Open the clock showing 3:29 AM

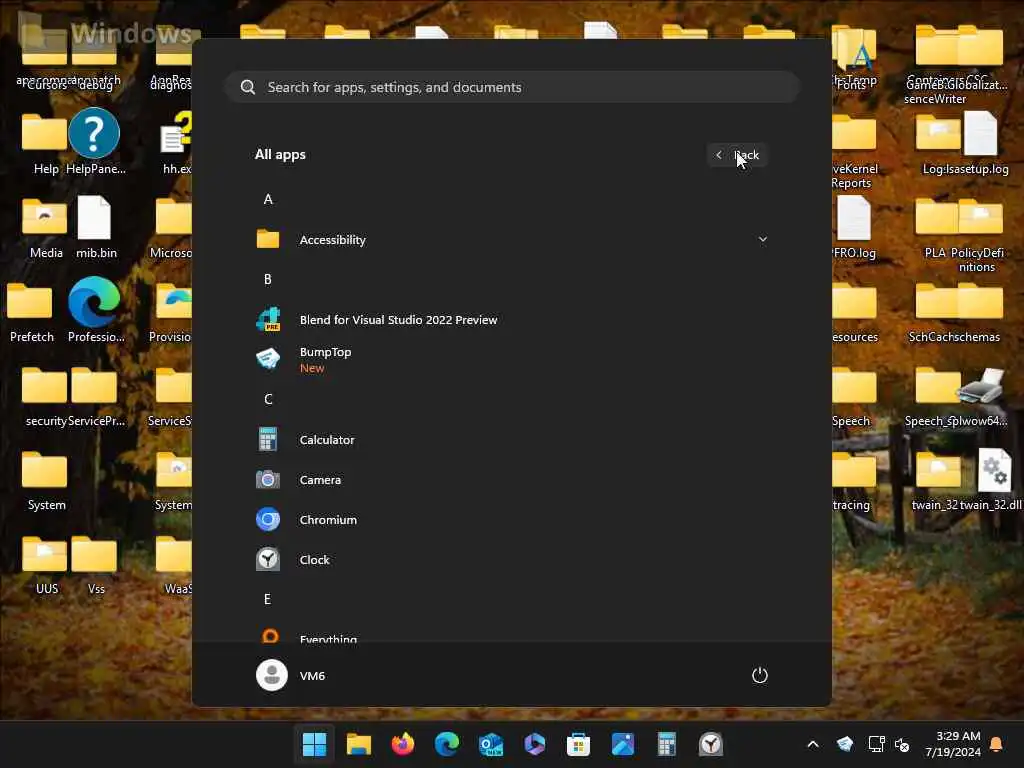(953, 744)
